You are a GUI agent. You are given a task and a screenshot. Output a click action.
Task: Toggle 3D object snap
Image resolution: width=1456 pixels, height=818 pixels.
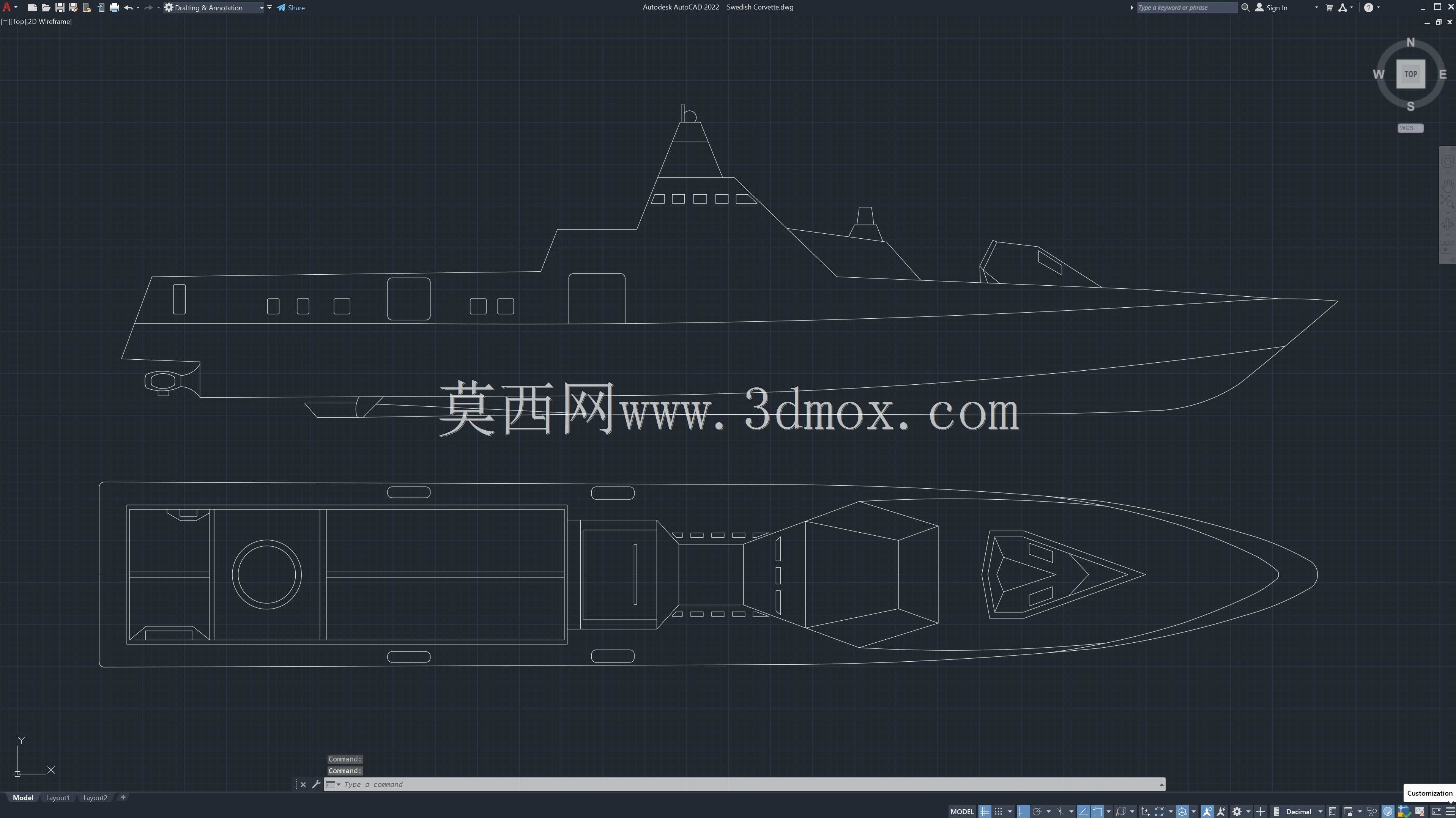pyautogui.click(x=1121, y=812)
